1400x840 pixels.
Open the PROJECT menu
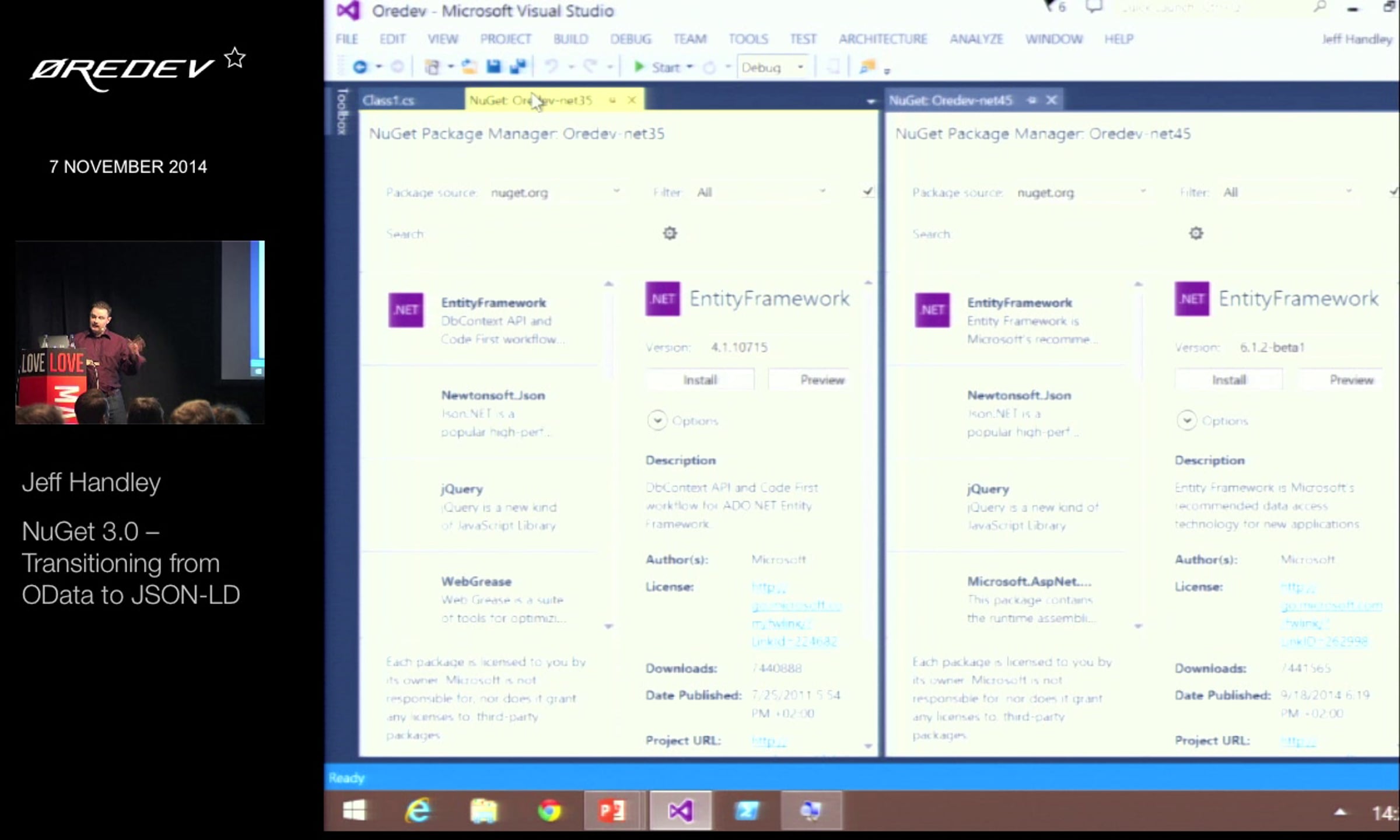pyautogui.click(x=506, y=39)
